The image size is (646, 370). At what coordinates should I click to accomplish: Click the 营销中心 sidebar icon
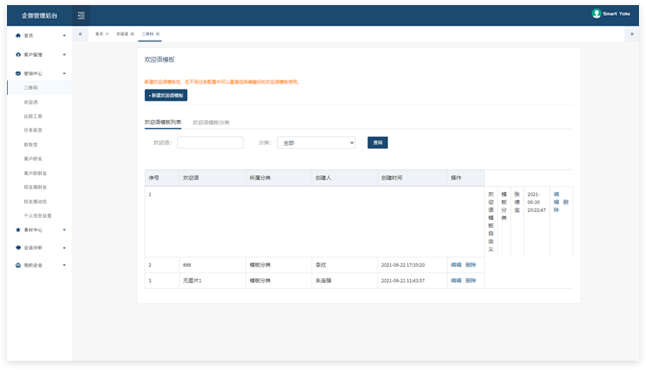pyautogui.click(x=18, y=73)
